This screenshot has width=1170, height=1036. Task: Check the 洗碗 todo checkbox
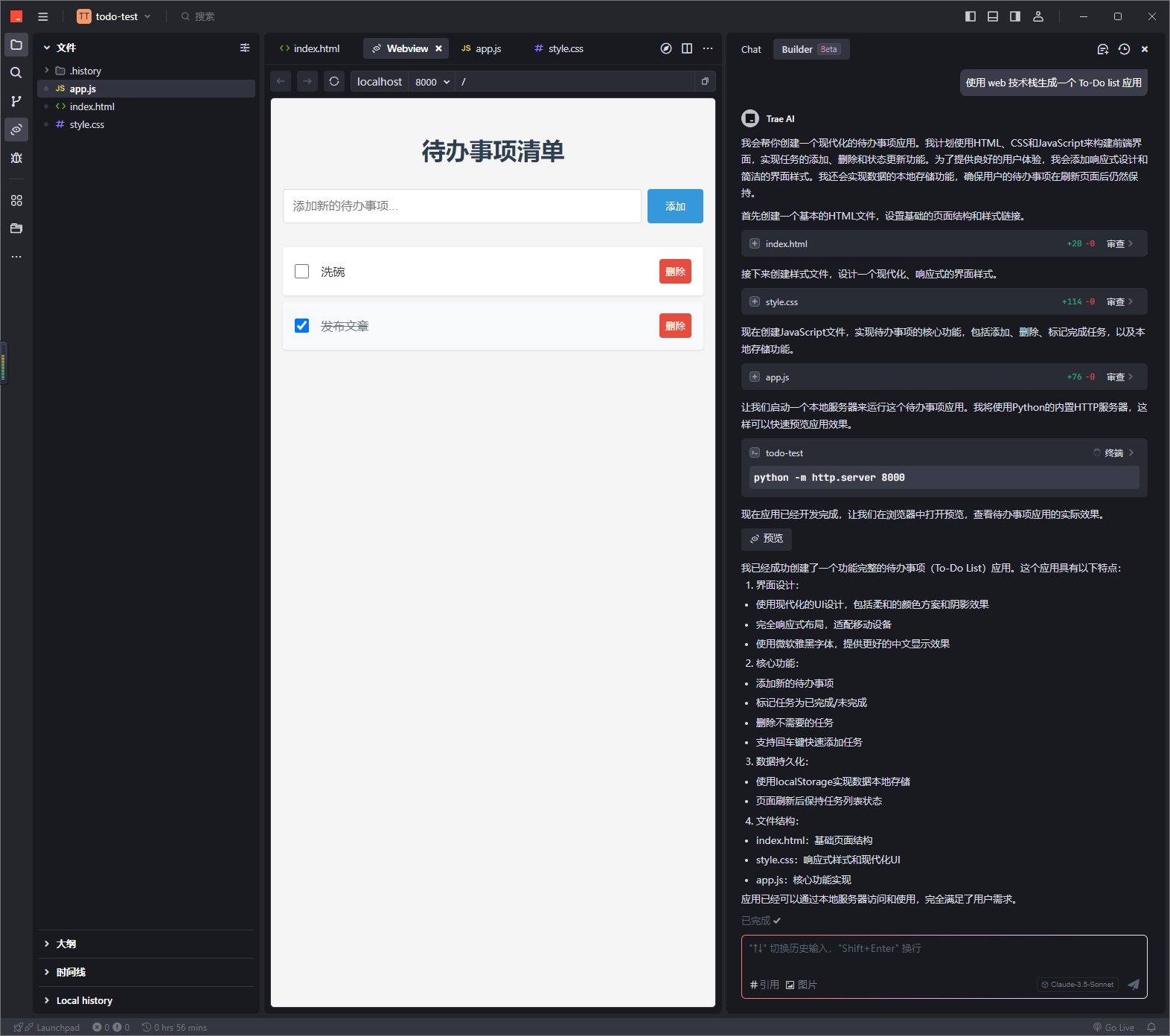click(x=301, y=271)
